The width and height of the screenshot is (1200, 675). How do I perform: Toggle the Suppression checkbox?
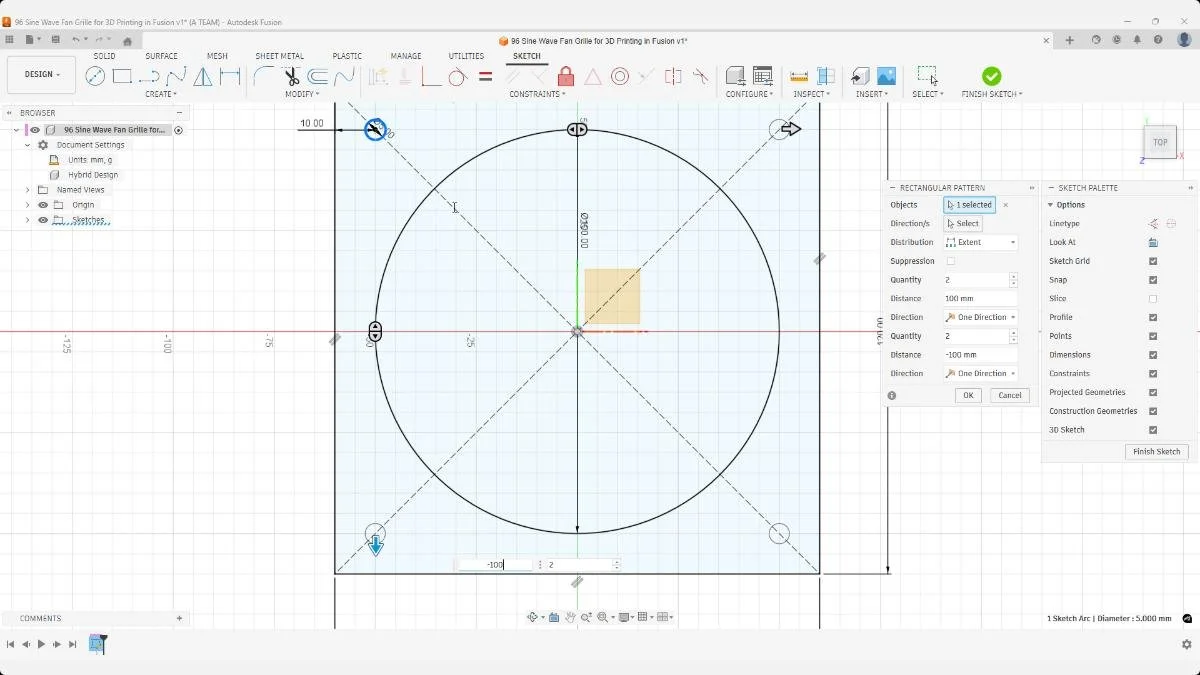[x=951, y=261]
